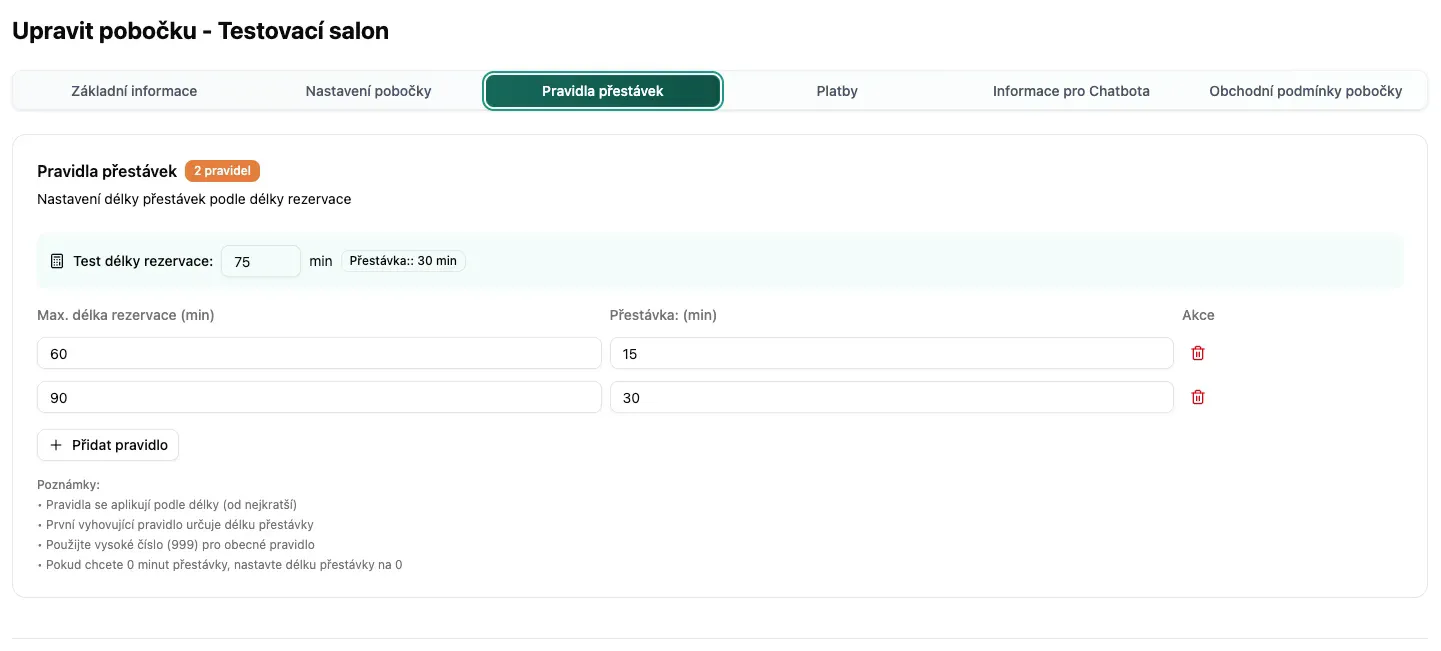Image resolution: width=1441 pixels, height=651 pixels.
Task: Delete the 60-minute break rule
Action: pos(1197,353)
